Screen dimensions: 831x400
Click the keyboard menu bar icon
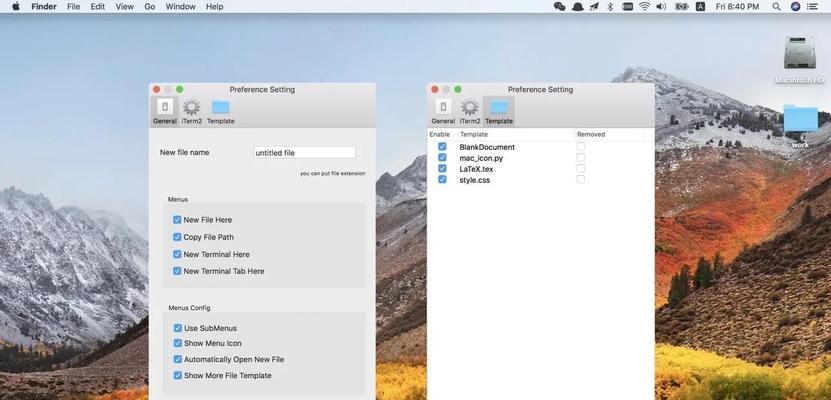[627, 6]
